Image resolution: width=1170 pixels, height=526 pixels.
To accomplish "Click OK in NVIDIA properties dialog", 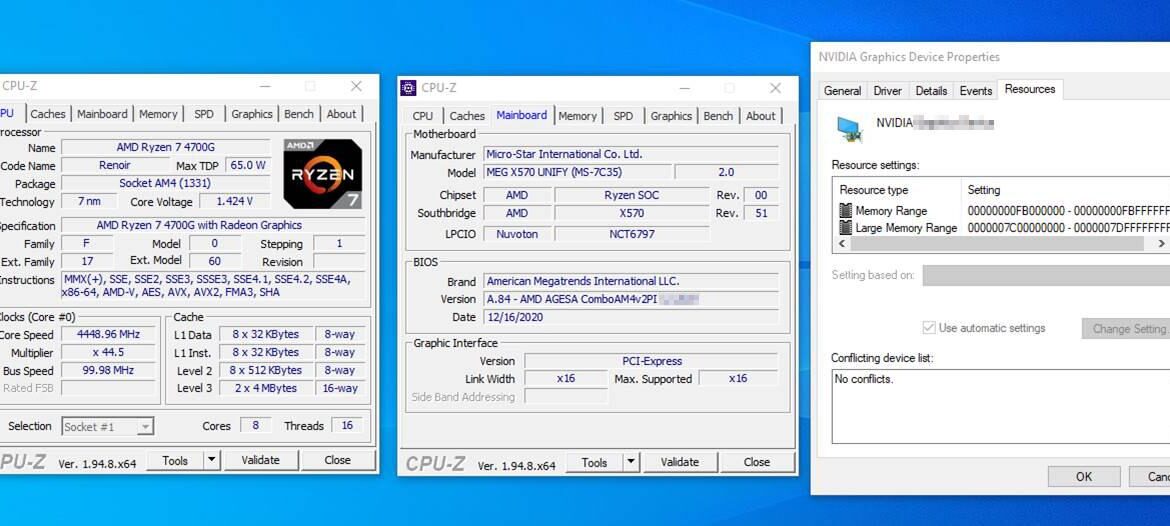I will click(x=1084, y=476).
